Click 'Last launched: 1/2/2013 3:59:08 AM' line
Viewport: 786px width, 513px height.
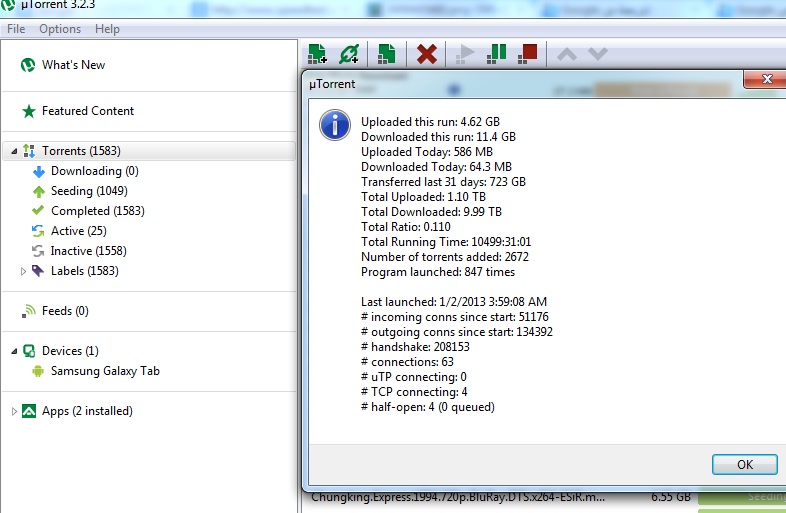[454, 302]
